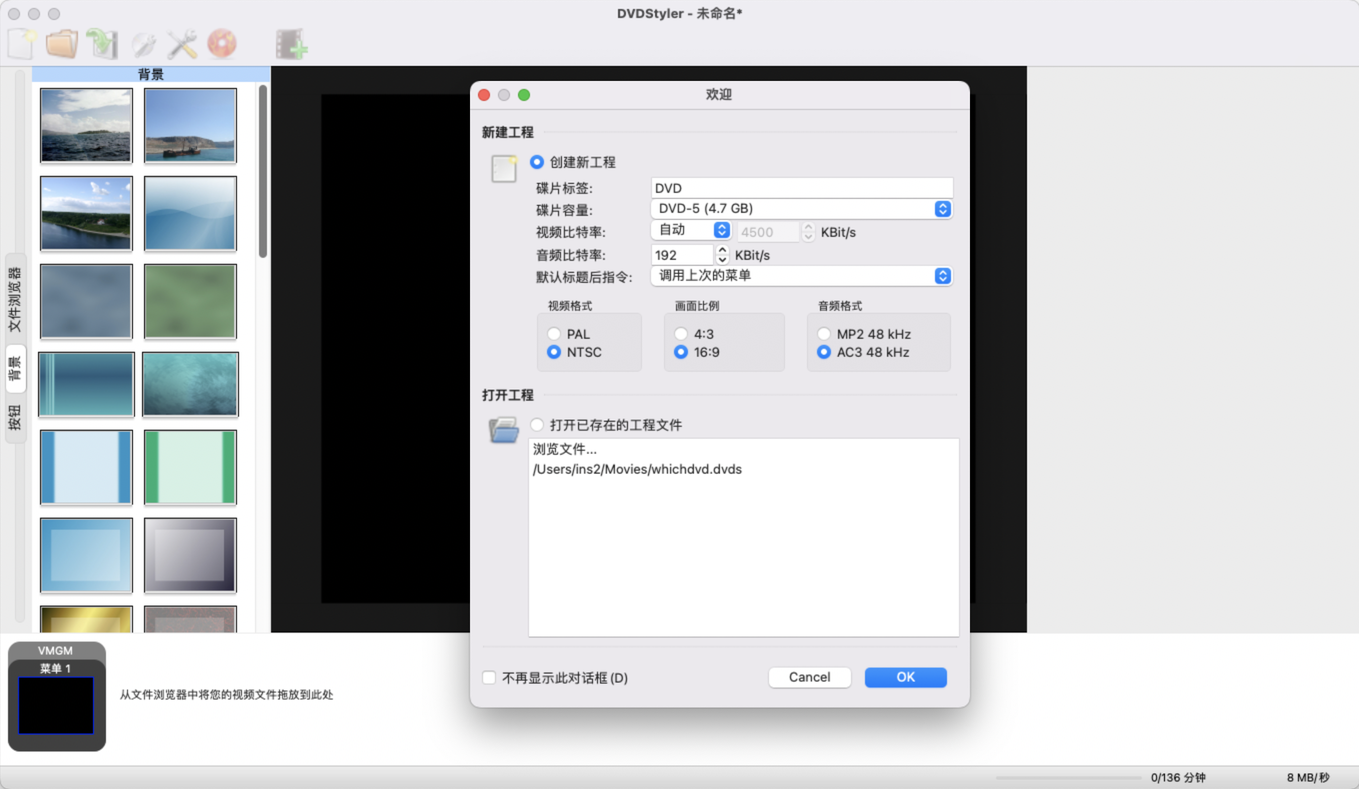The width and height of the screenshot is (1359, 789).
Task: Click the 0/136 分钟 status text
Action: (1178, 778)
